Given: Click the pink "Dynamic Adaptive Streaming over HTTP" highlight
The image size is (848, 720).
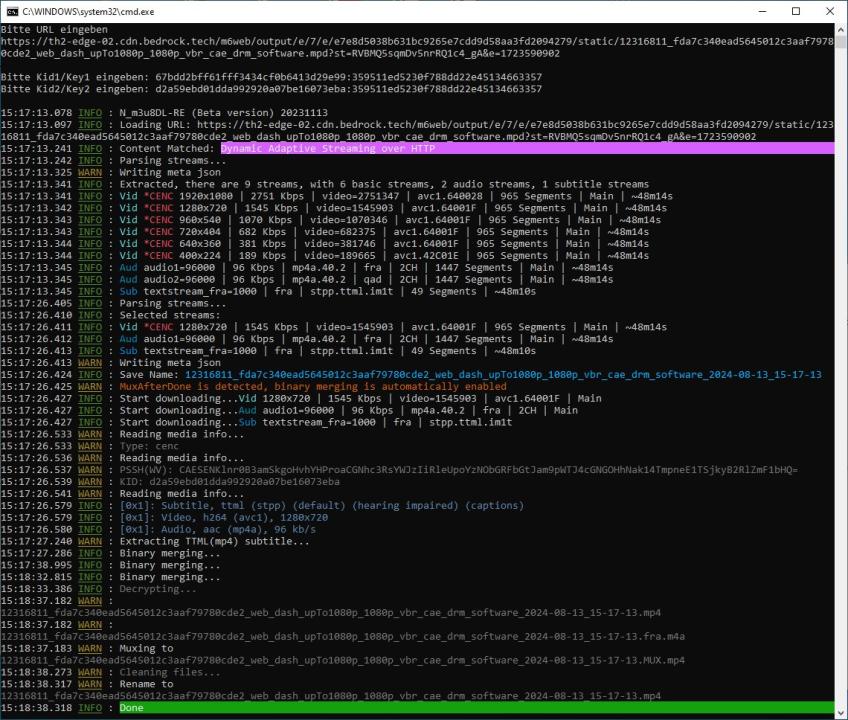Looking at the screenshot, I should point(328,148).
